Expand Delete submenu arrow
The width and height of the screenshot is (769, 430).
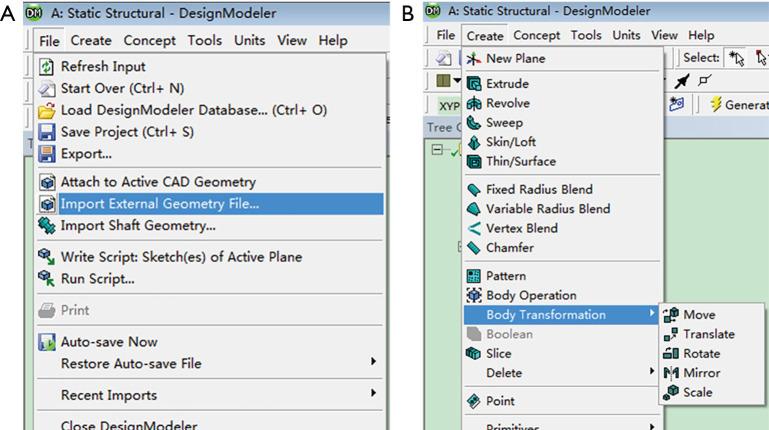[652, 371]
